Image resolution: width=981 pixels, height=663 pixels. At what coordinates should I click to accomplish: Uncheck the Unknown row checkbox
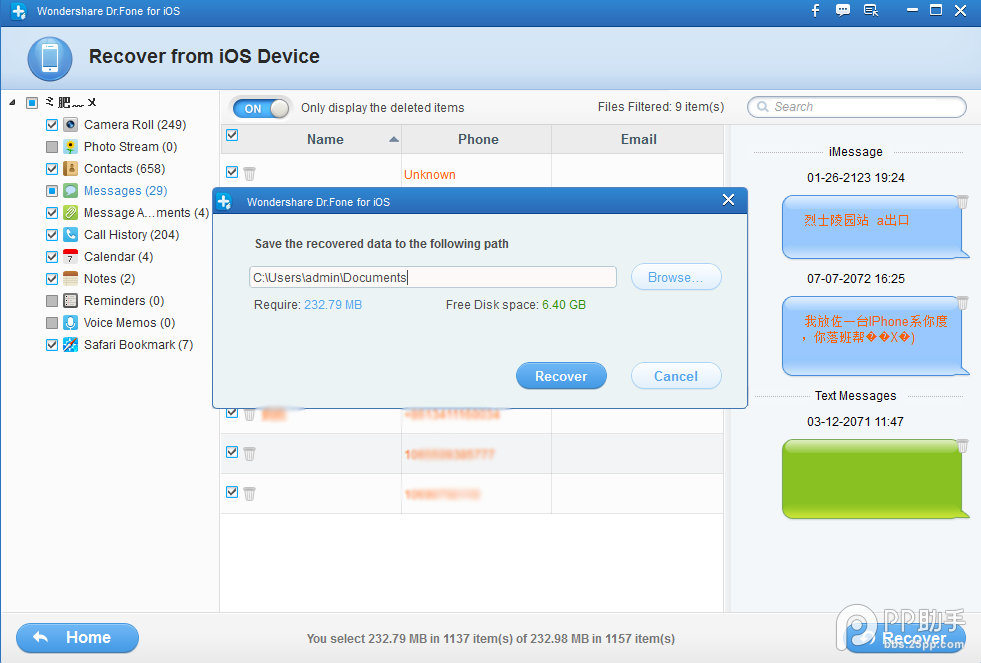click(232, 172)
